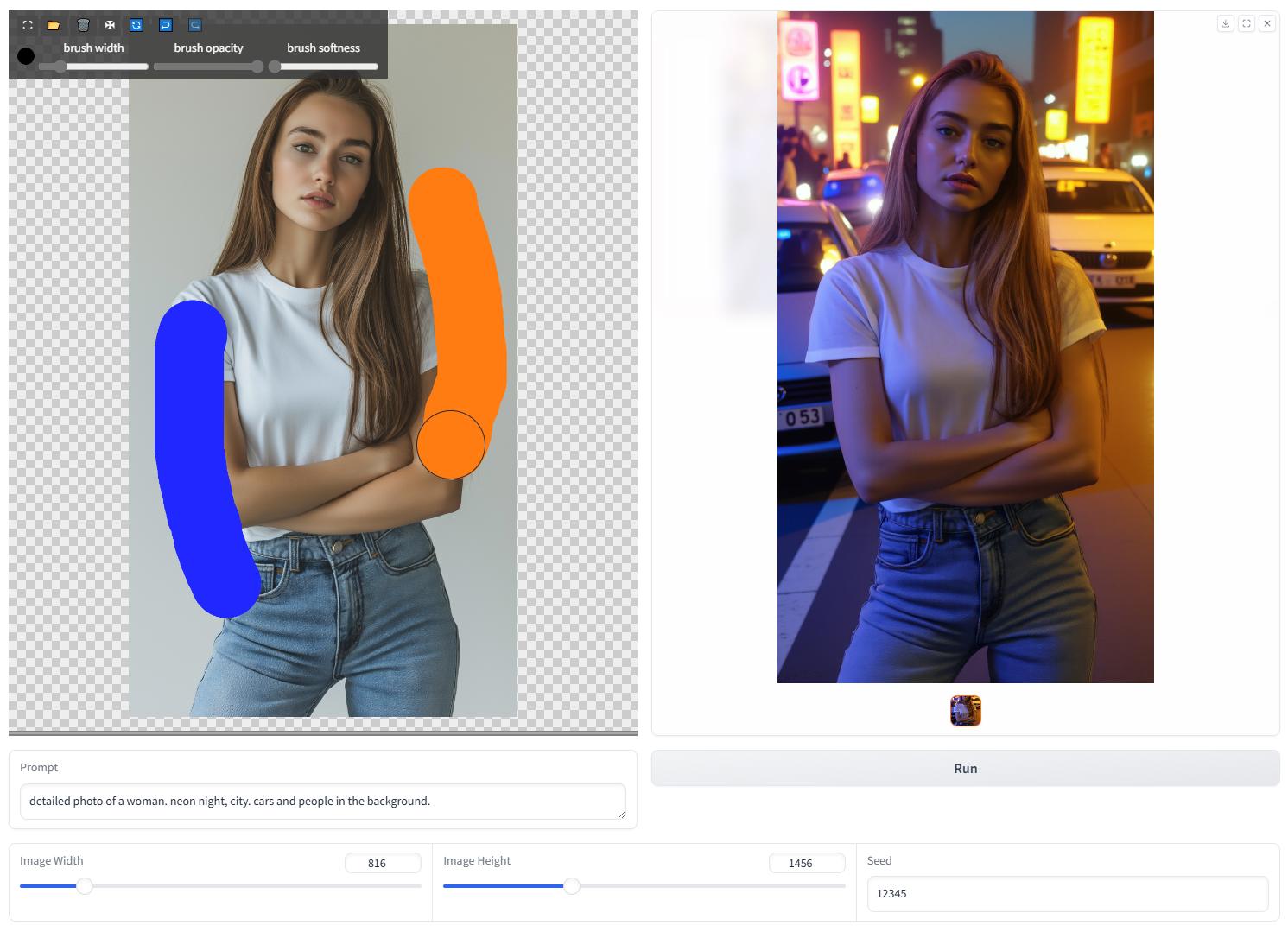This screenshot has width=1288, height=932.
Task: Open the brush color picker swatch
Action: 26,56
